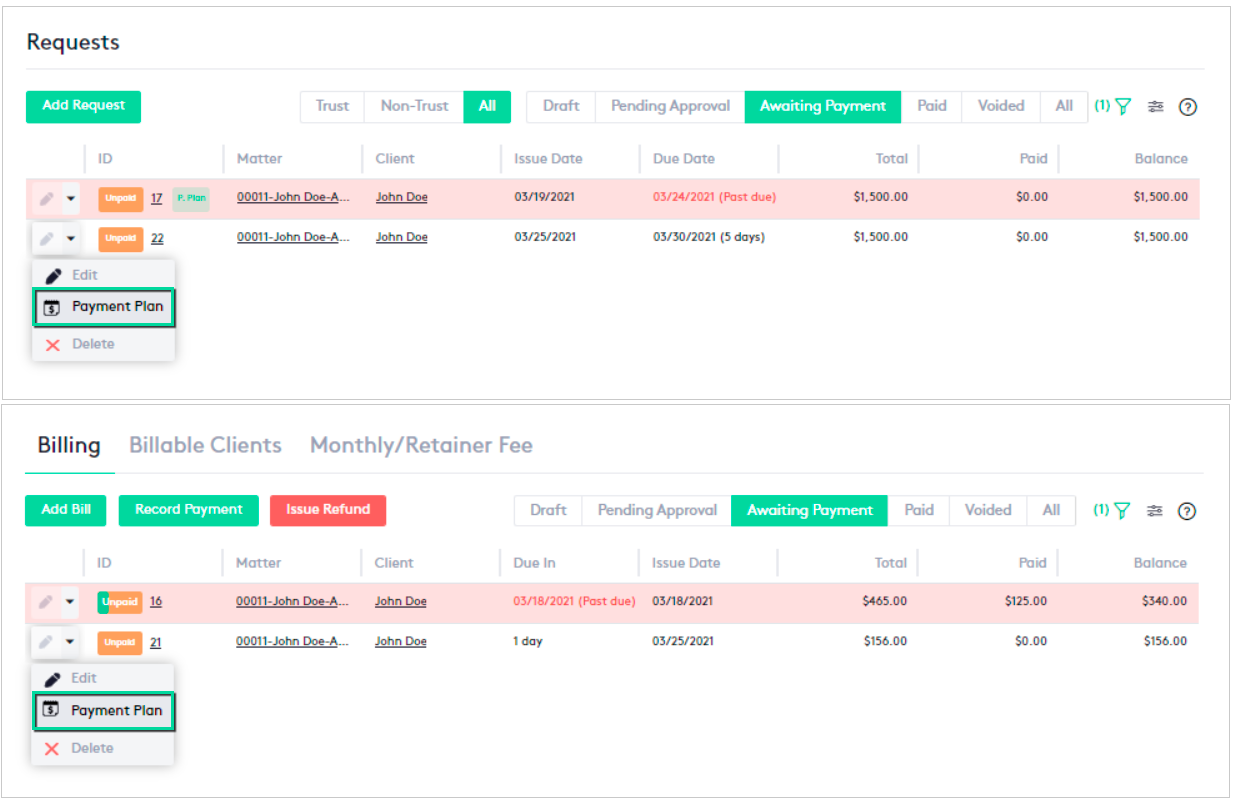Open column settings sliders icon in Requests
The width and height of the screenshot is (1234, 800).
click(x=1156, y=107)
